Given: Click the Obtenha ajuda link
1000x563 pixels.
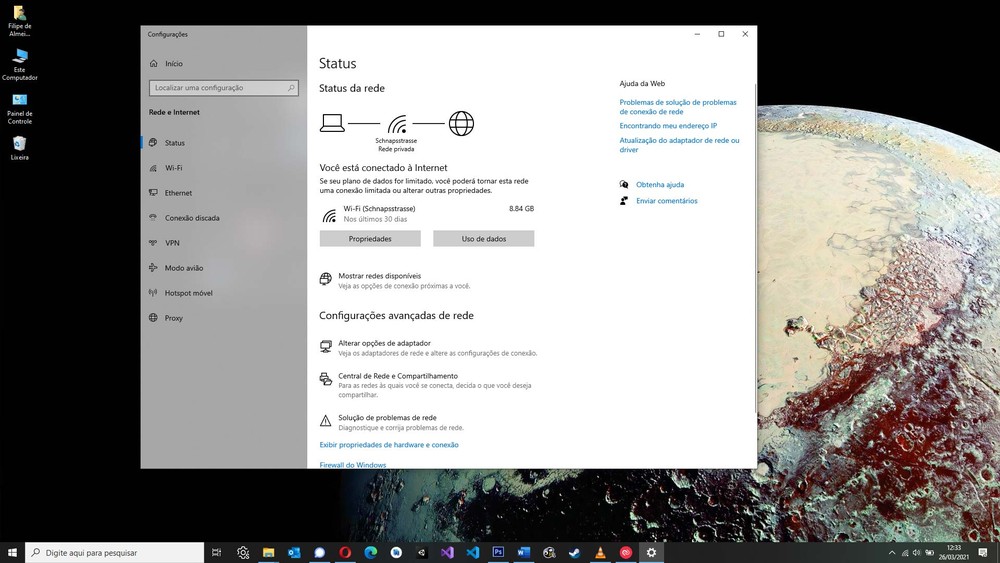Looking at the screenshot, I should (659, 185).
